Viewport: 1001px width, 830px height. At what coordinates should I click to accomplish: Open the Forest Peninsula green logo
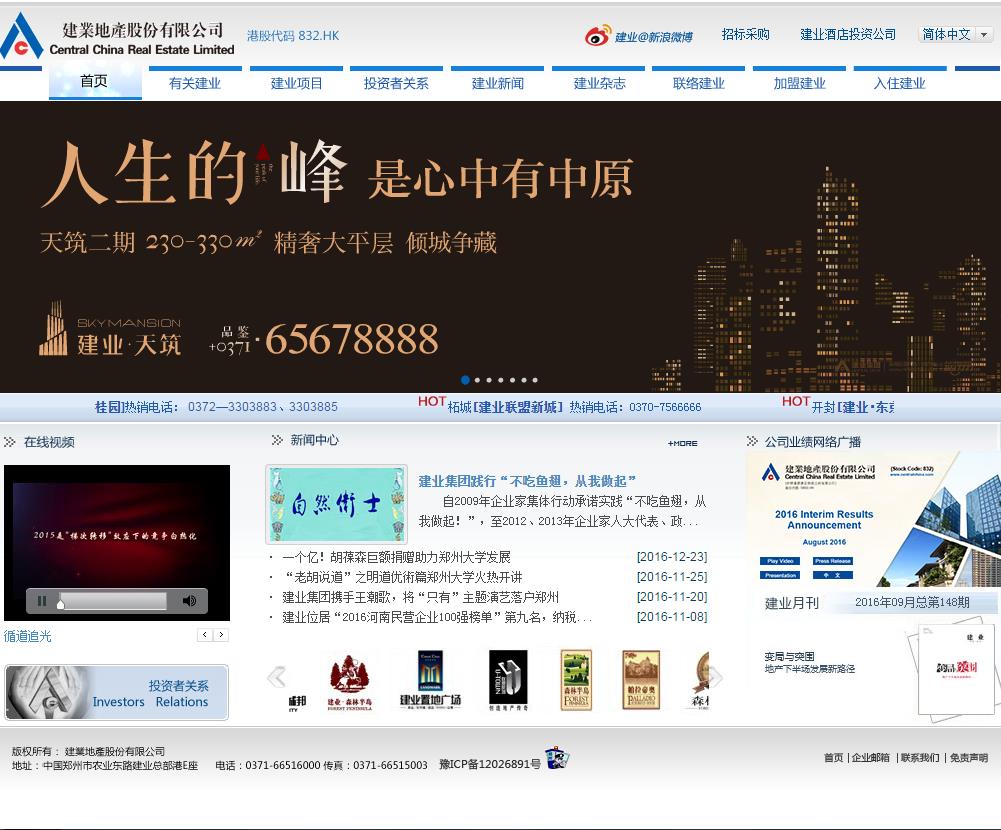coord(576,679)
